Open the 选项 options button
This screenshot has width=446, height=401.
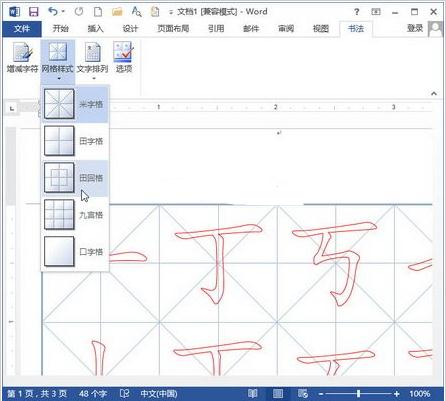pyautogui.click(x=124, y=57)
